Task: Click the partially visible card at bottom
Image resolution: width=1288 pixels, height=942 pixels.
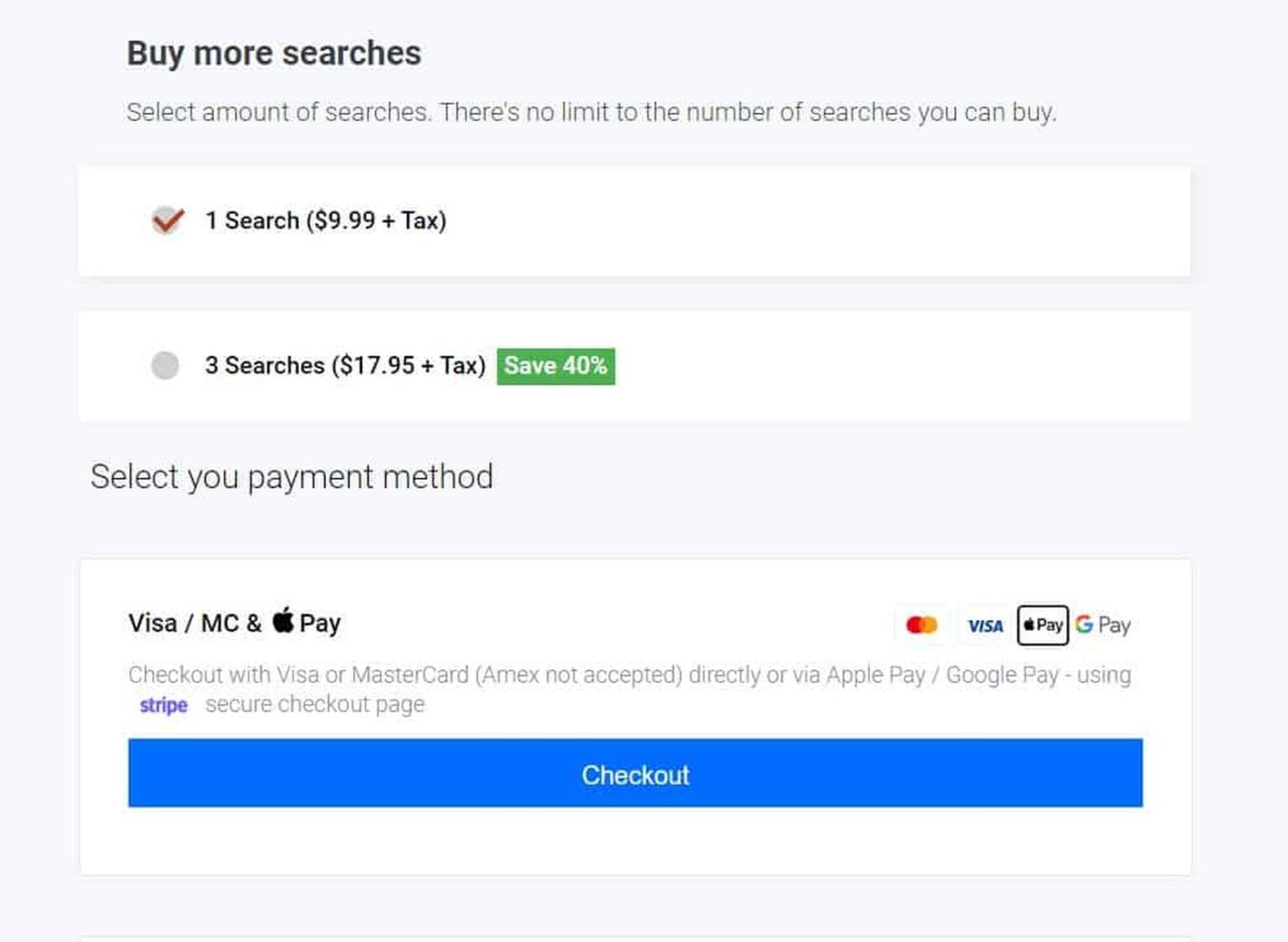Action: pyautogui.click(x=635, y=938)
